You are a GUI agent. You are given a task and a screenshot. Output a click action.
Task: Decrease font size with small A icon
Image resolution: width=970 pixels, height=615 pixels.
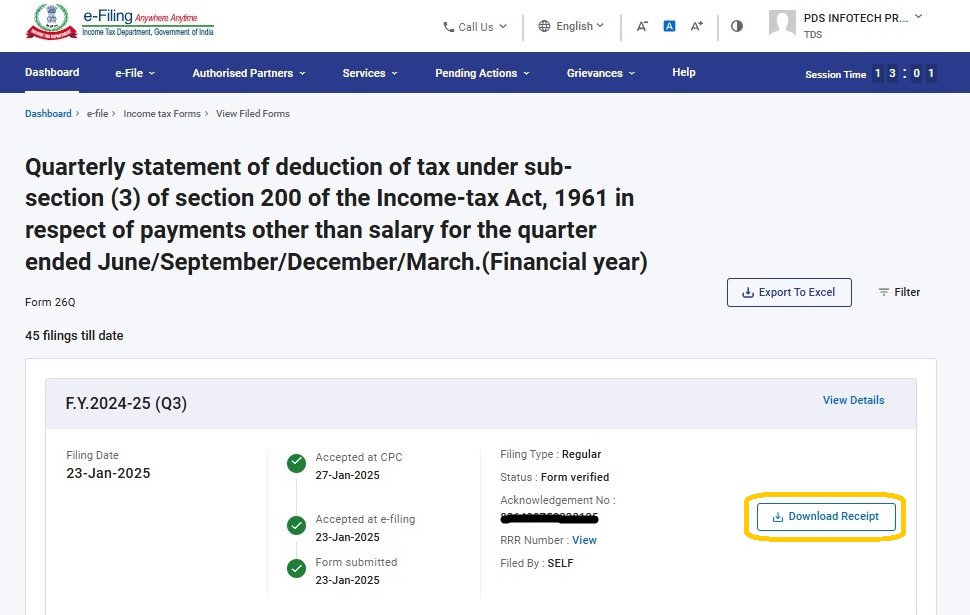pyautogui.click(x=642, y=26)
